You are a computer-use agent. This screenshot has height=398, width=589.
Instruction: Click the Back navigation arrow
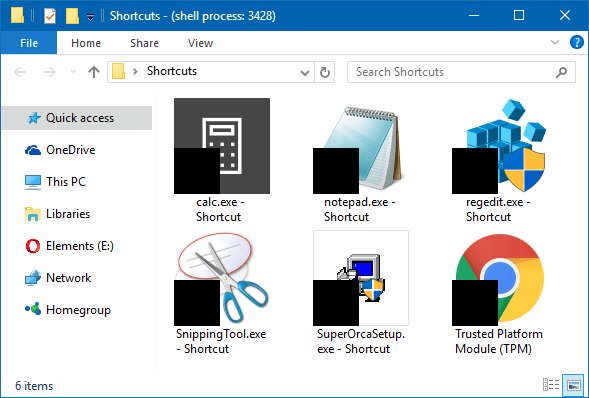[x=20, y=72]
